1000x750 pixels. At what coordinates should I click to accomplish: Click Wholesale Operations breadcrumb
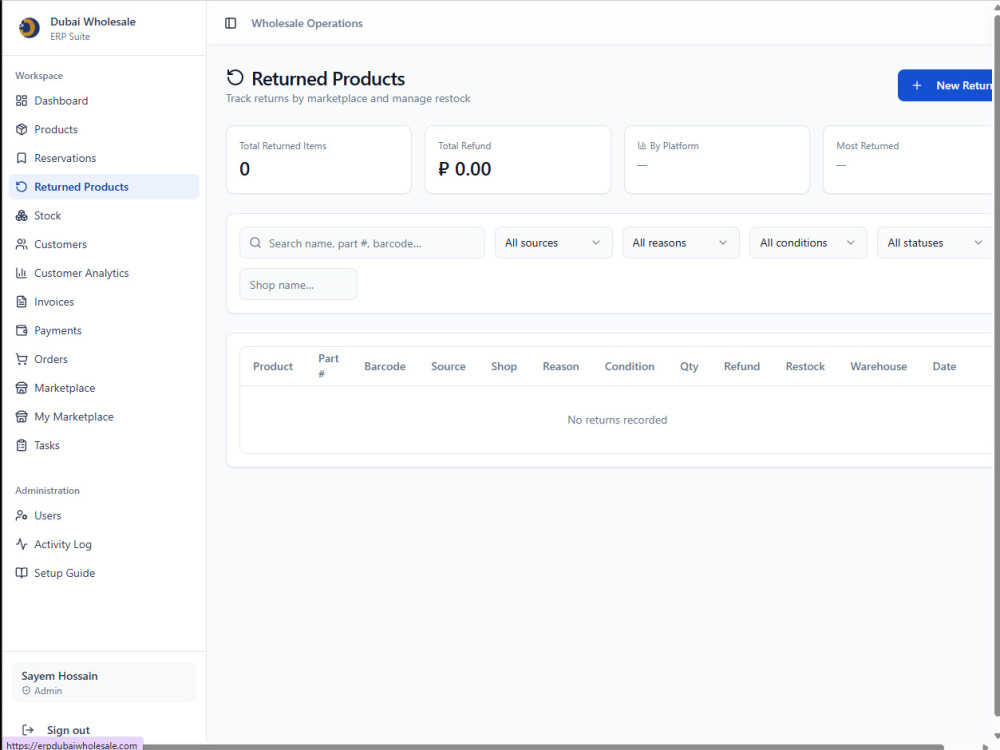point(307,23)
